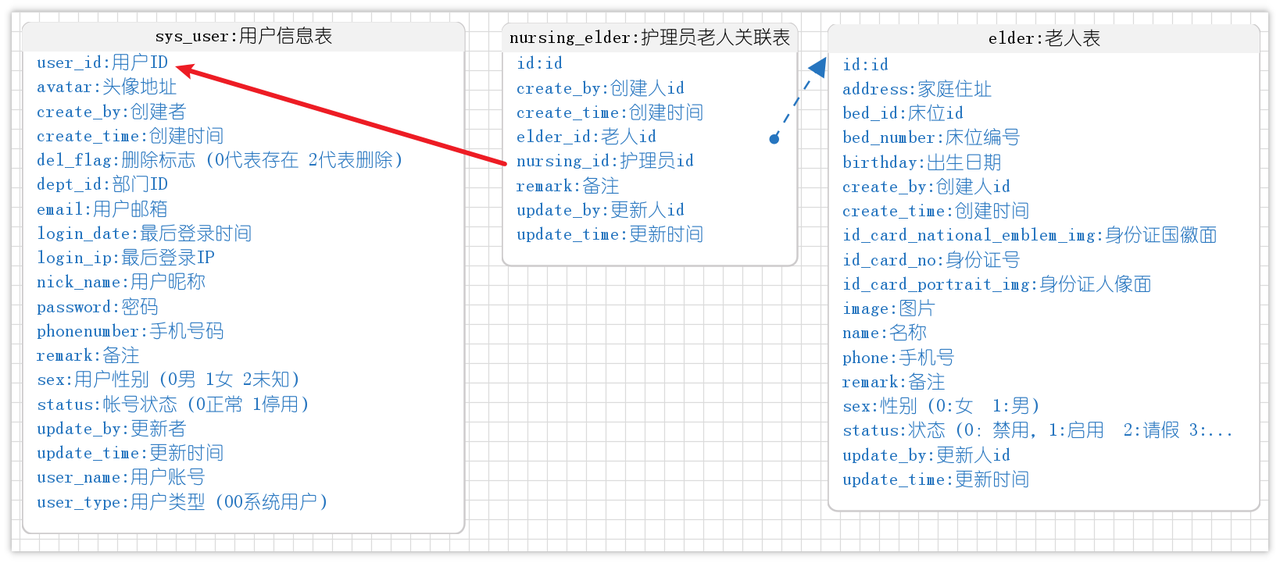Viewport: 1280px width, 563px height.
Task: Select status:帐号状态 field in sys_user
Action: coord(174,404)
